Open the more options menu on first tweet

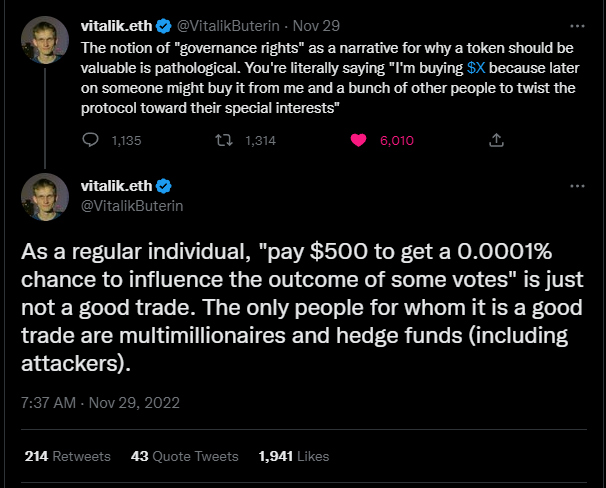577,24
